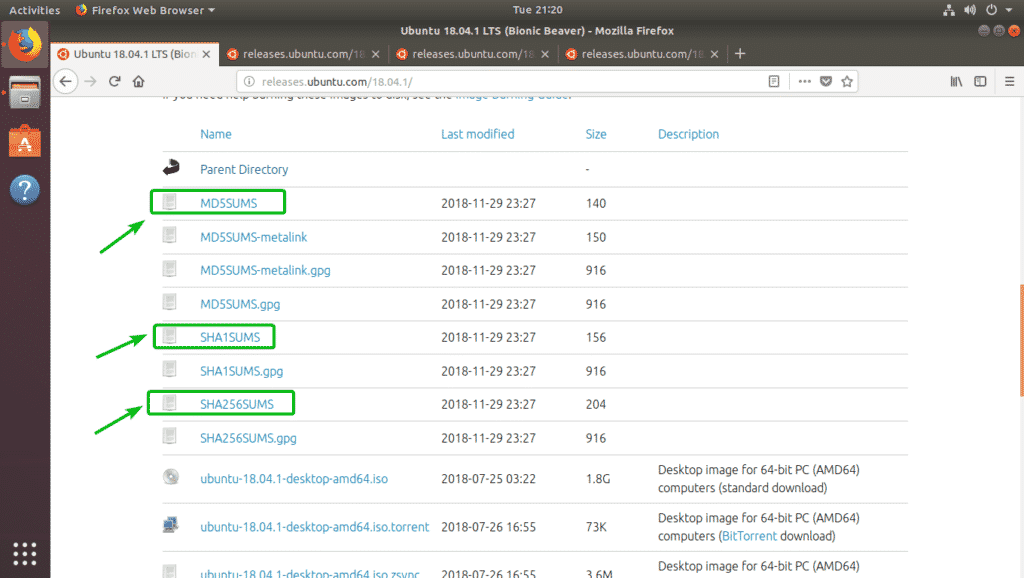Screen dimensions: 1024x578
Task: Go forward one page
Action: [x=90, y=82]
